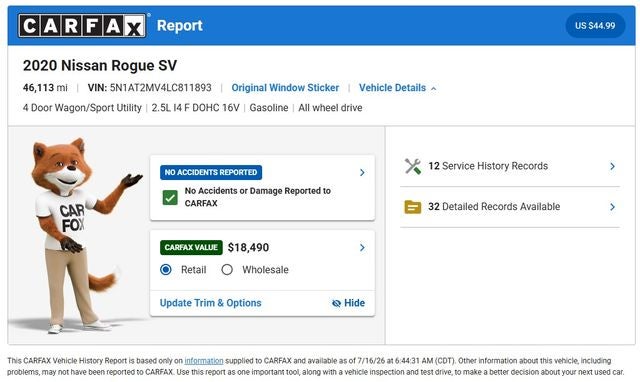Click the '46,113 mi' mileage text

coord(45,88)
